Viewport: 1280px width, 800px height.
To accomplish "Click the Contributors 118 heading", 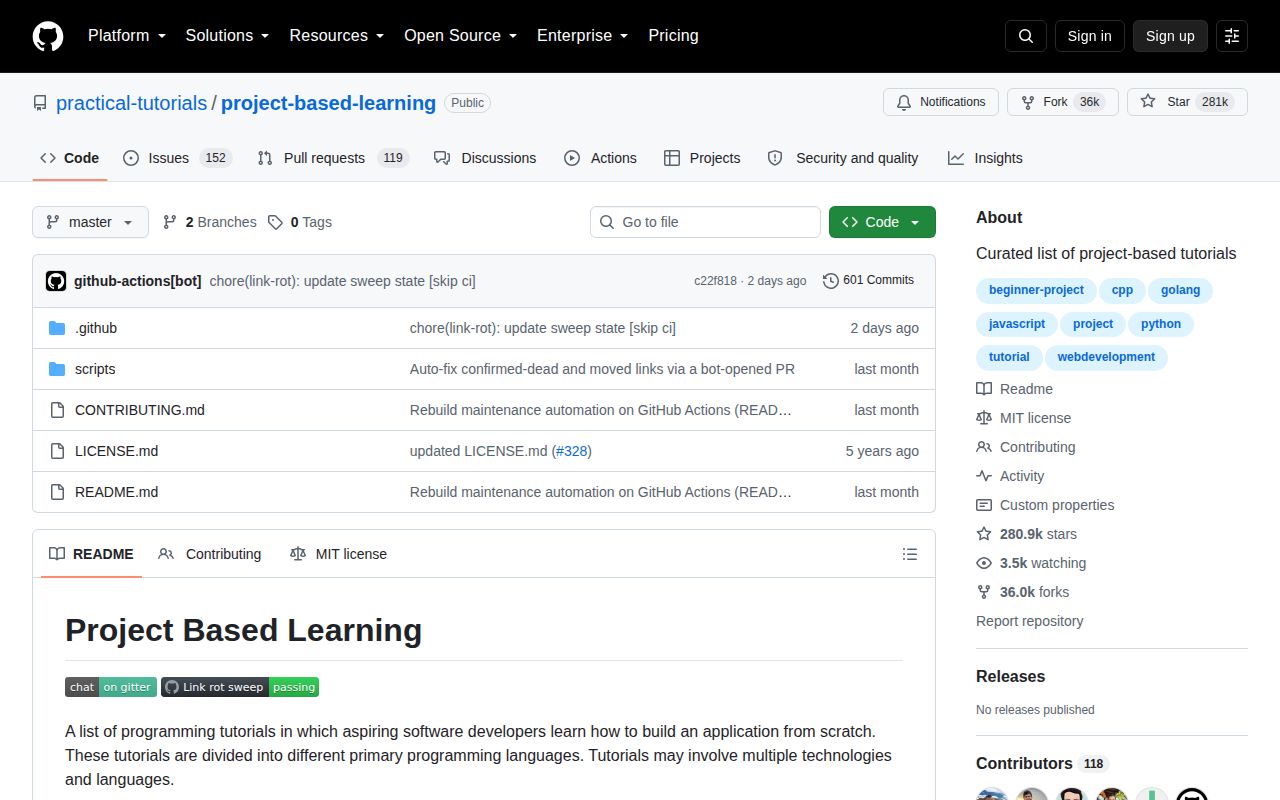I will 1043,763.
